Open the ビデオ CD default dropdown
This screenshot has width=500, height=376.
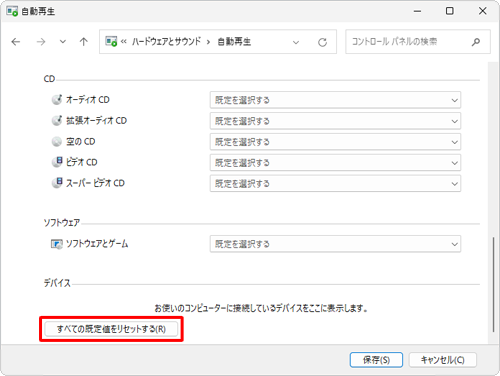(335, 163)
